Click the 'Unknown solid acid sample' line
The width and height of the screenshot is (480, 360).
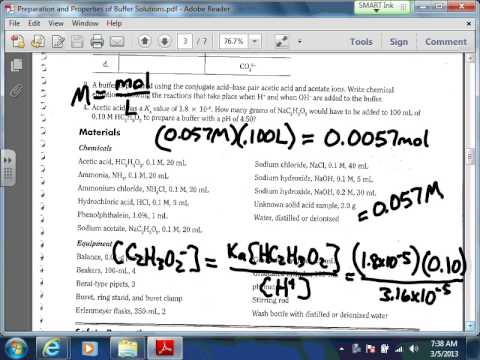pyautogui.click(x=305, y=205)
